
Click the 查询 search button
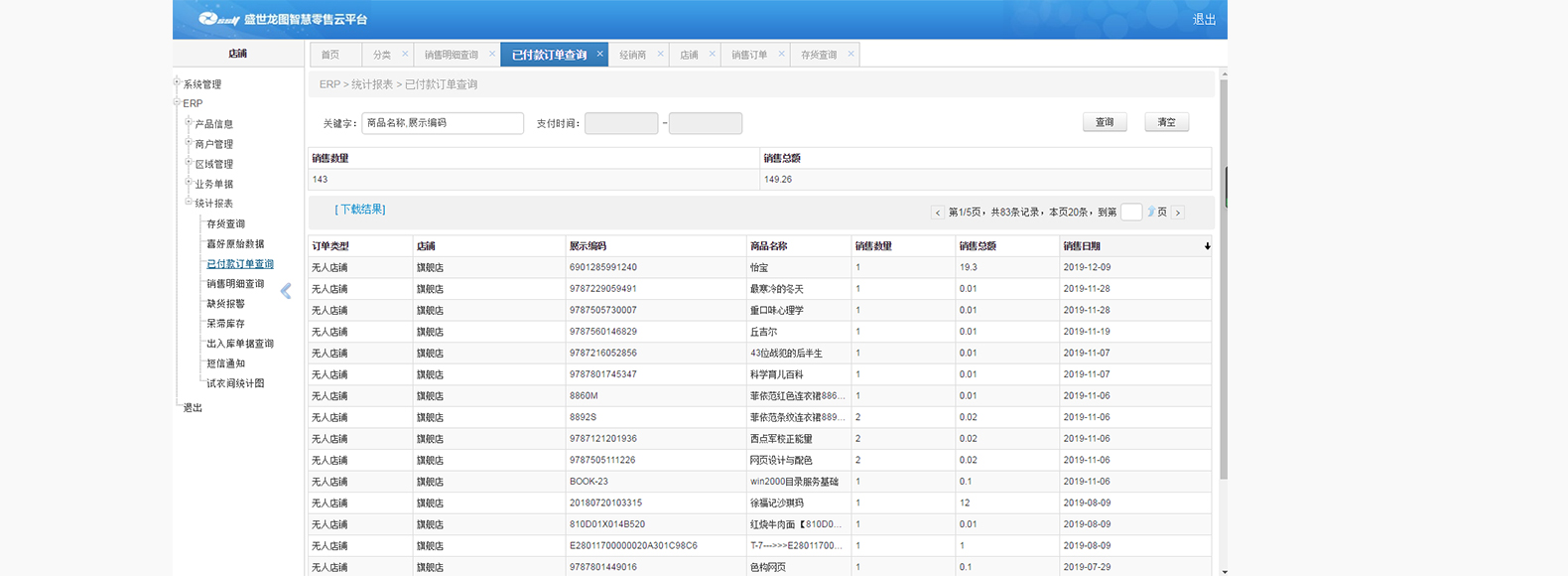point(1105,122)
